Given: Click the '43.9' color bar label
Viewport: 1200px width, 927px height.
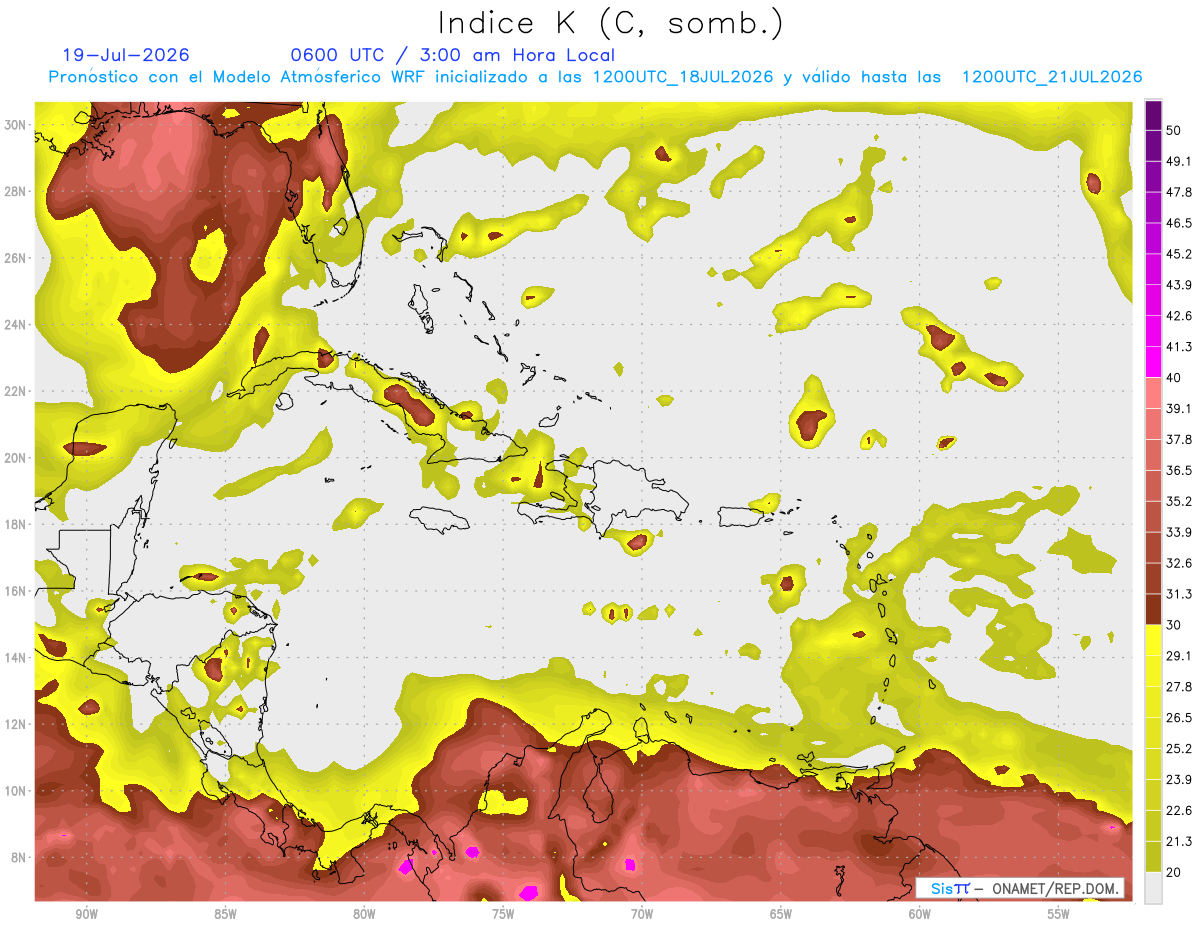Looking at the screenshot, I should pos(1178,285).
